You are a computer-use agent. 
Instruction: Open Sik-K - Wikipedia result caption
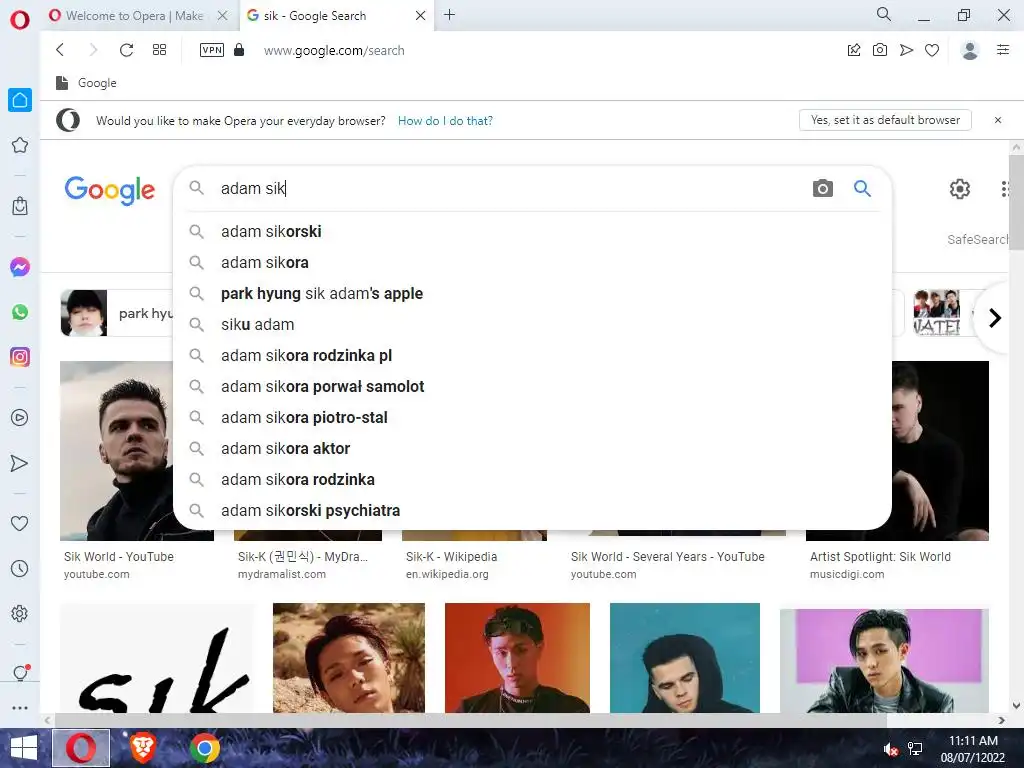(x=451, y=556)
